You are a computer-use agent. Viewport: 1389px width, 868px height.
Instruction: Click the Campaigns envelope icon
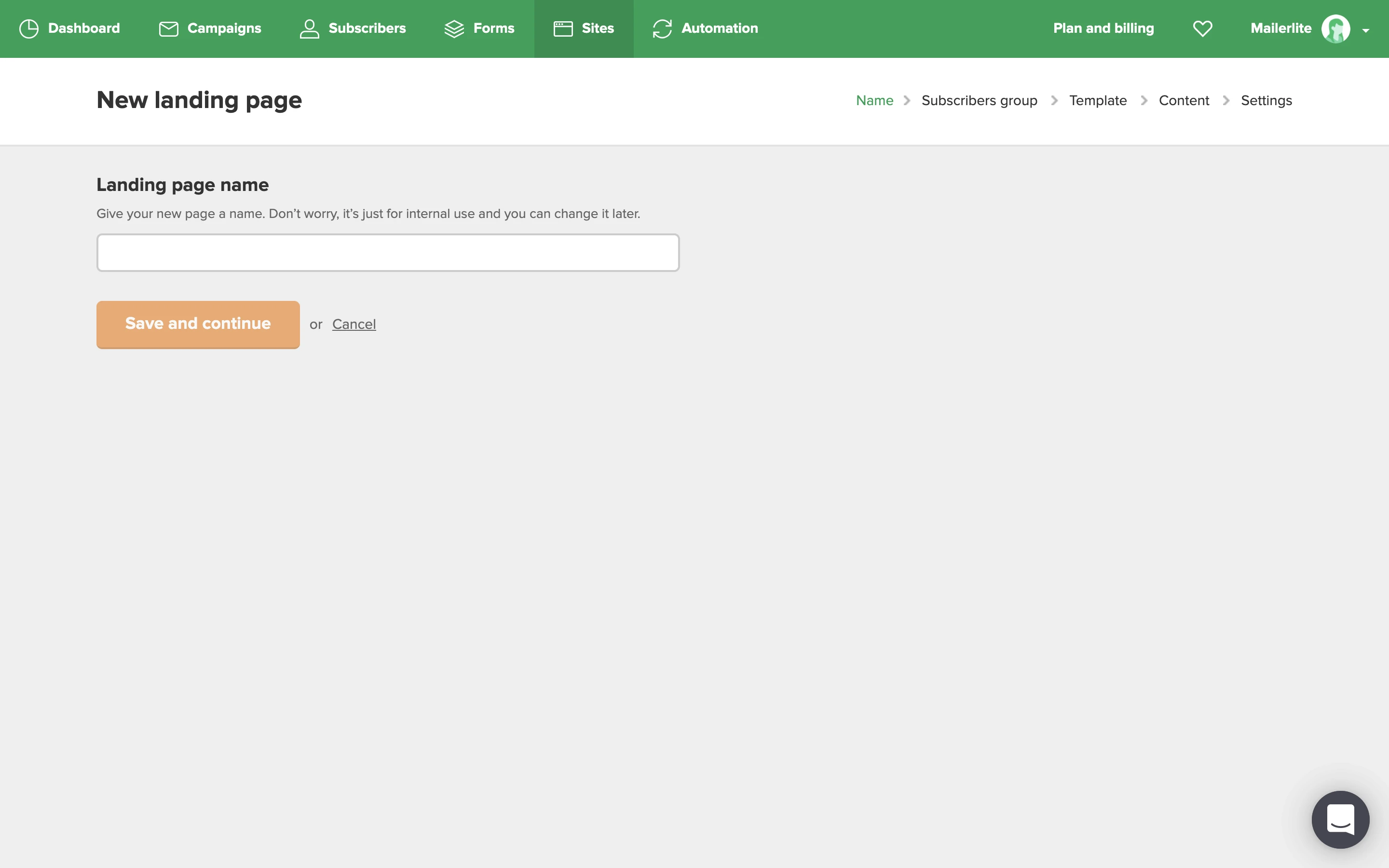click(x=168, y=29)
